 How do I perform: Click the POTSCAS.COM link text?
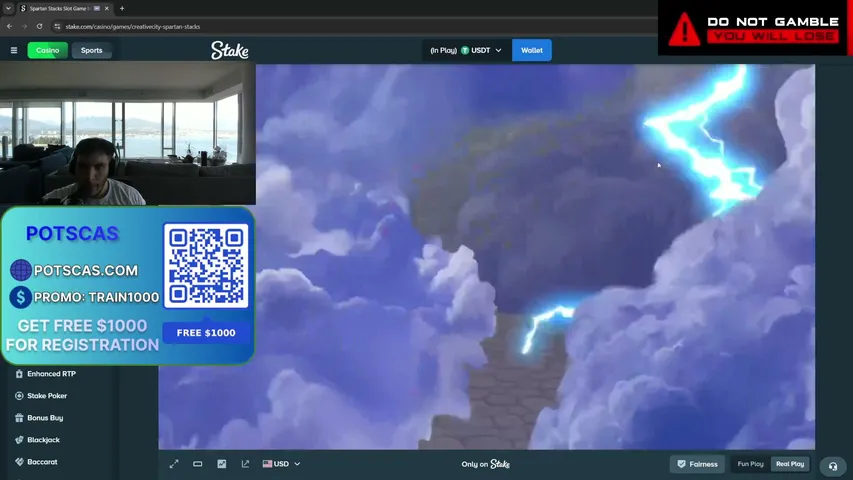click(x=86, y=270)
